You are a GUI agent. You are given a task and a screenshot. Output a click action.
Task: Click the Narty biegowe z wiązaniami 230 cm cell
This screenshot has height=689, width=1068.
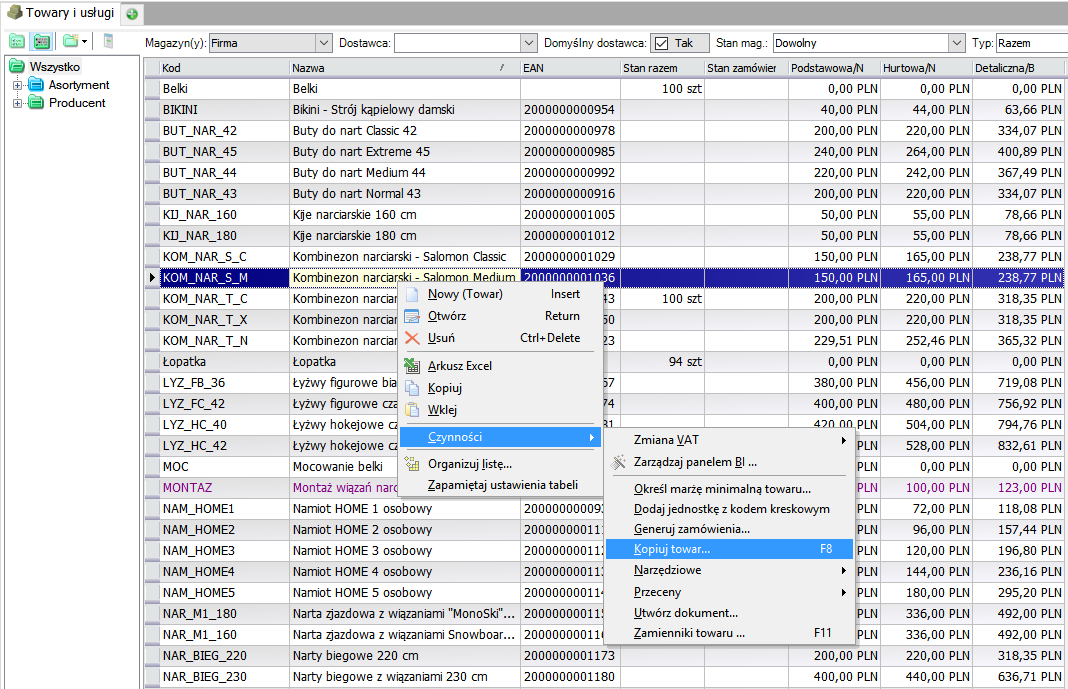point(405,677)
